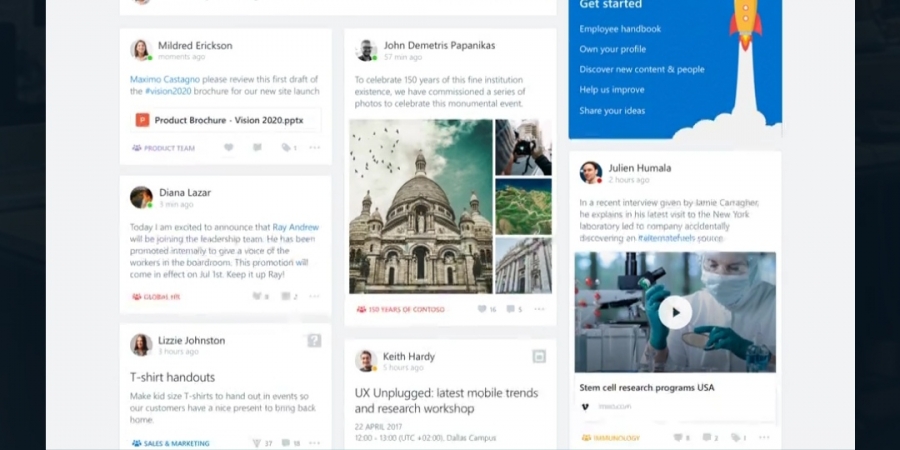The height and width of the screenshot is (450, 900).
Task: Open the large cathedral photo
Action: [x=420, y=207]
